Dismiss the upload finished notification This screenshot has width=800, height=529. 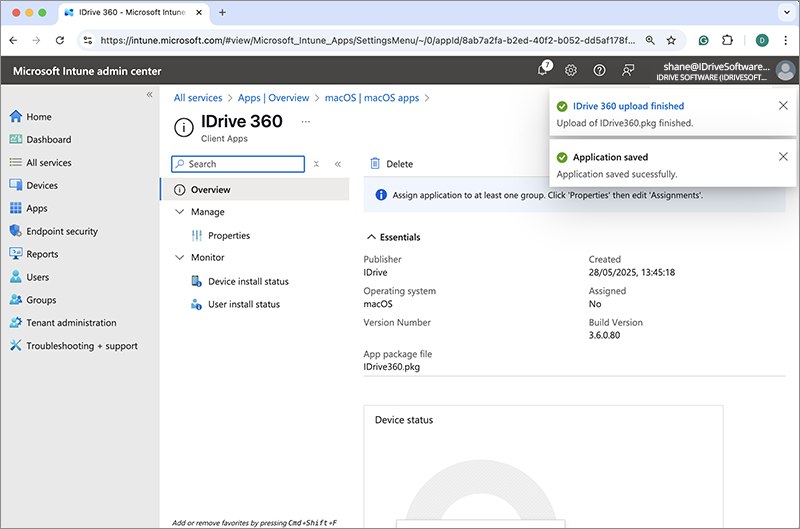pyautogui.click(x=783, y=106)
